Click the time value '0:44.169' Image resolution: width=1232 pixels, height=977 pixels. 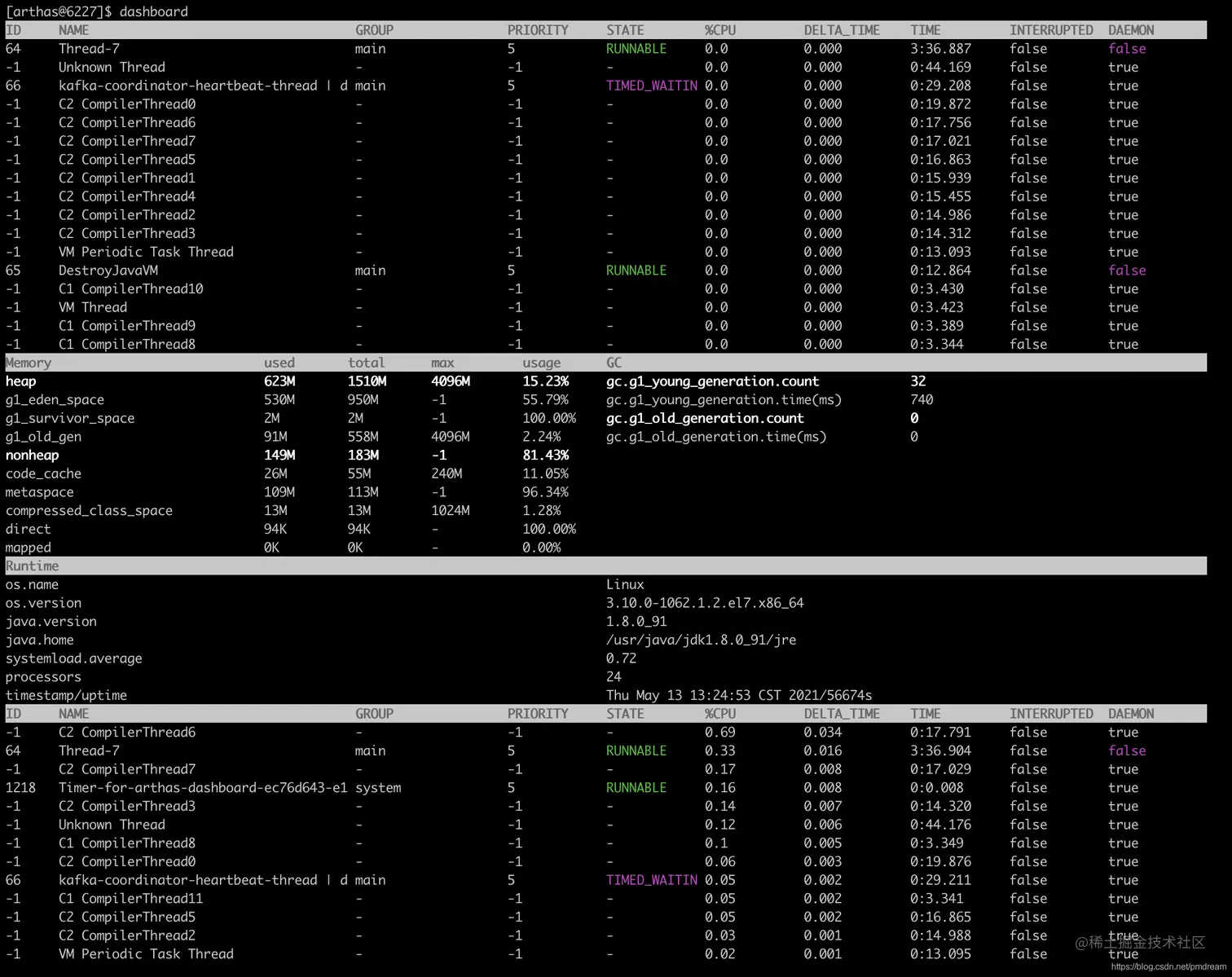pos(940,68)
